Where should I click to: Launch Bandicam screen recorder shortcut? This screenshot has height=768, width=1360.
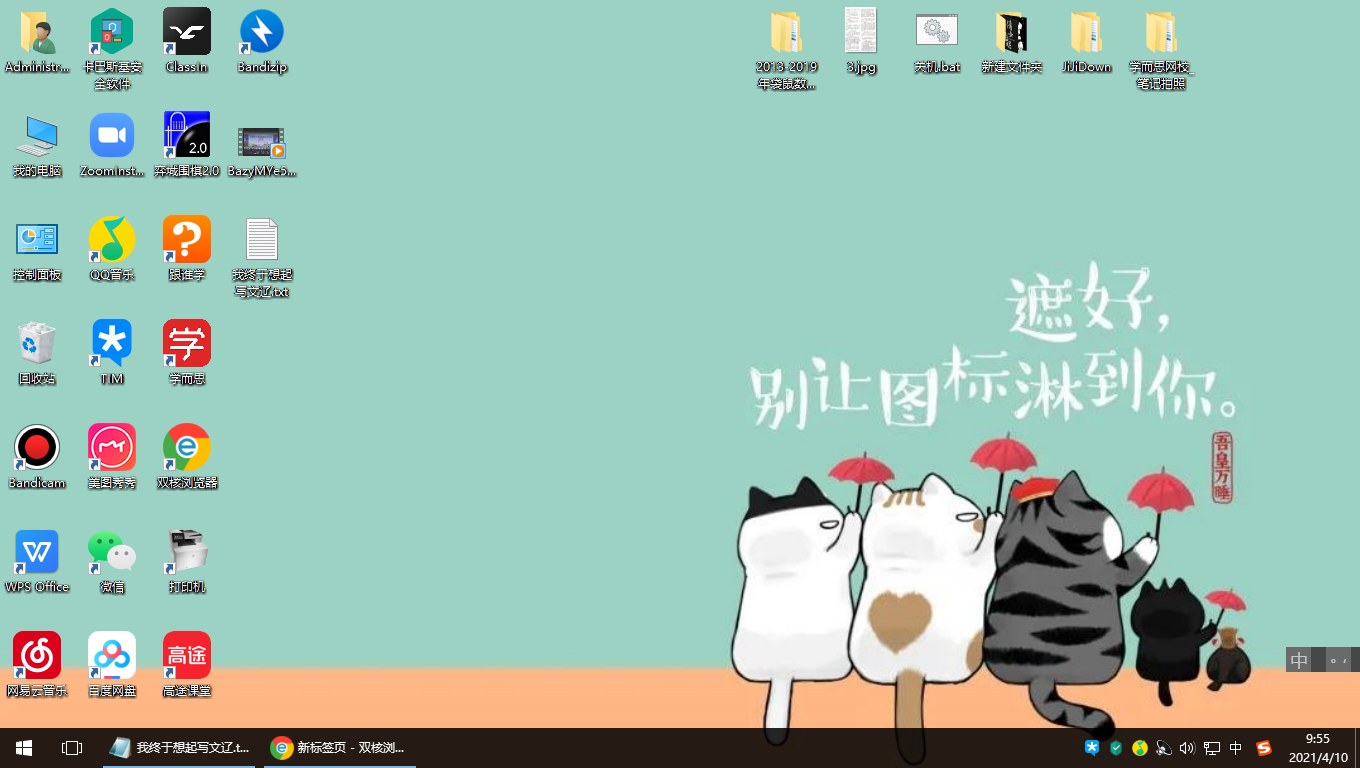pyautogui.click(x=37, y=458)
